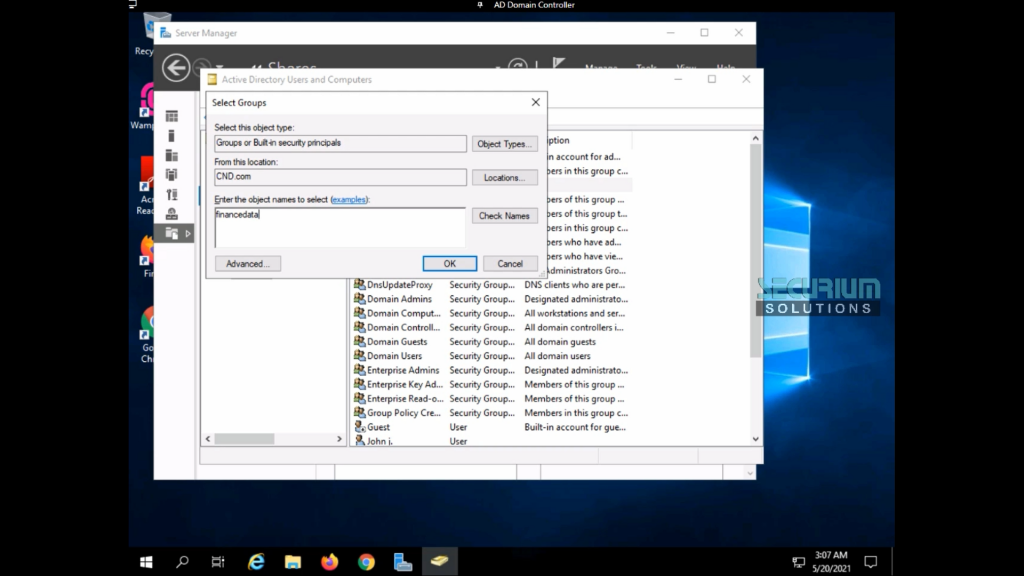Select the Enterprise Read-o... group icon
Viewport: 1024px width, 576px height.
(359, 398)
